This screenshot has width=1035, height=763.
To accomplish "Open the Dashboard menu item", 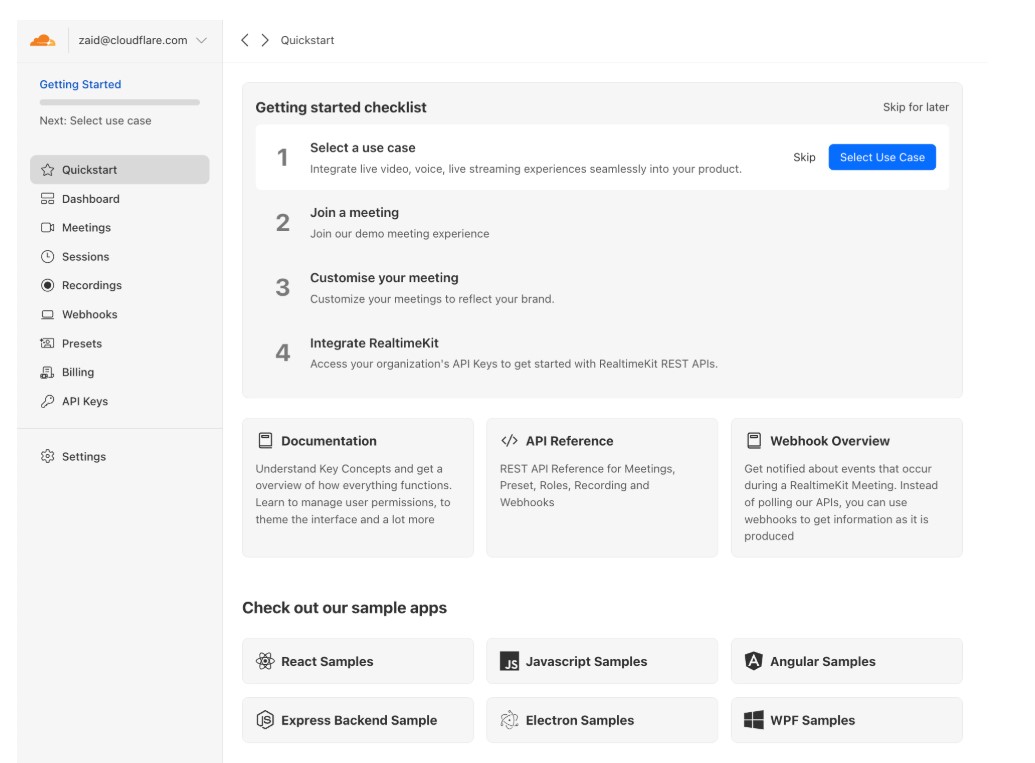I will click(90, 199).
